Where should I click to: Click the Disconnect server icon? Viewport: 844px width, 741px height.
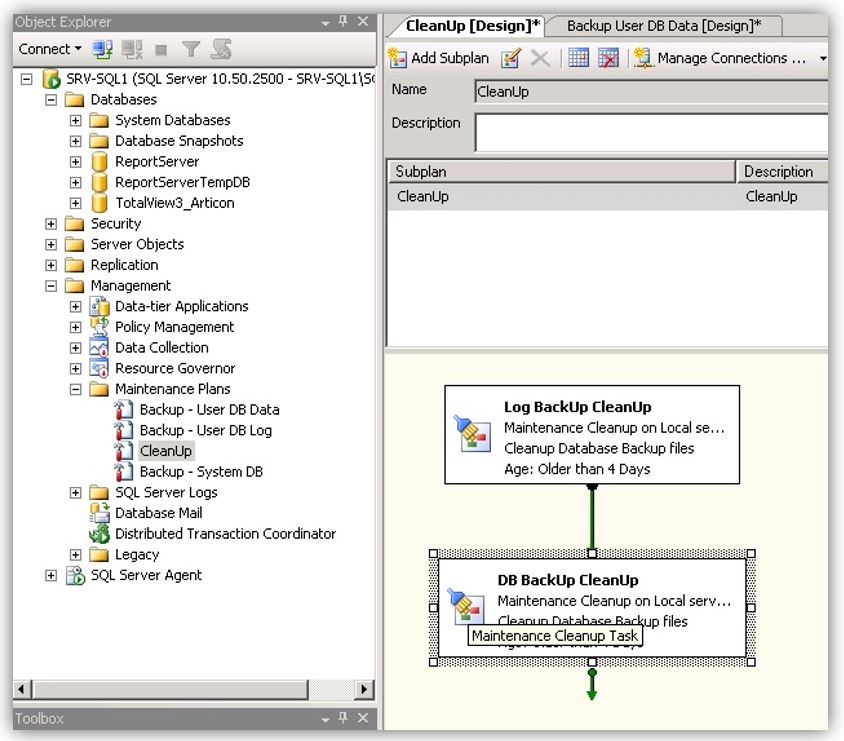tap(131, 50)
